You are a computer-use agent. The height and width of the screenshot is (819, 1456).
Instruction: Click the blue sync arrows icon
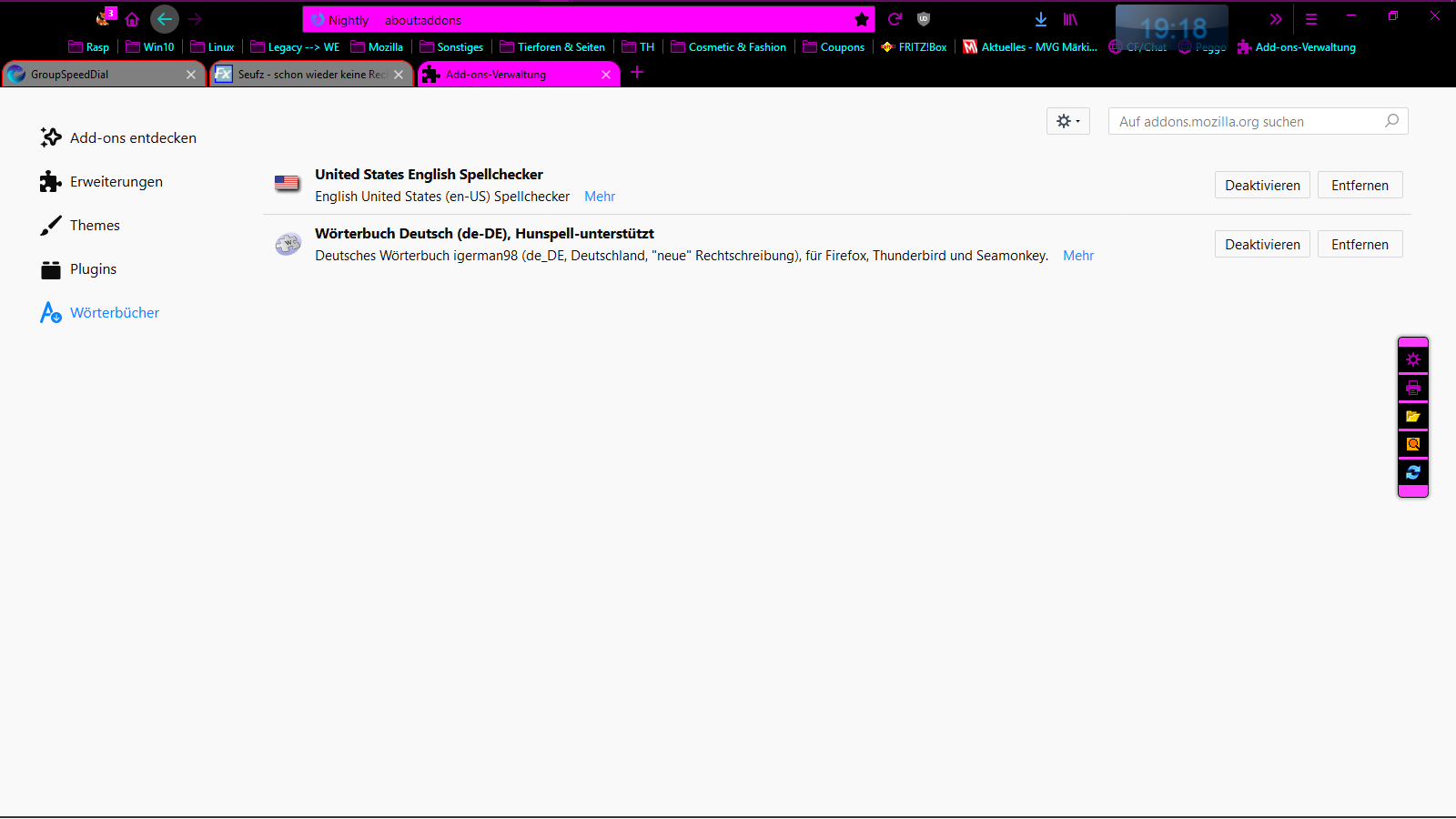1412,472
